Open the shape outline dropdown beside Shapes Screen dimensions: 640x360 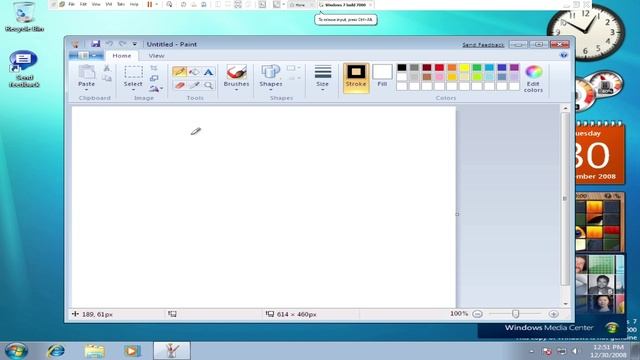point(293,68)
